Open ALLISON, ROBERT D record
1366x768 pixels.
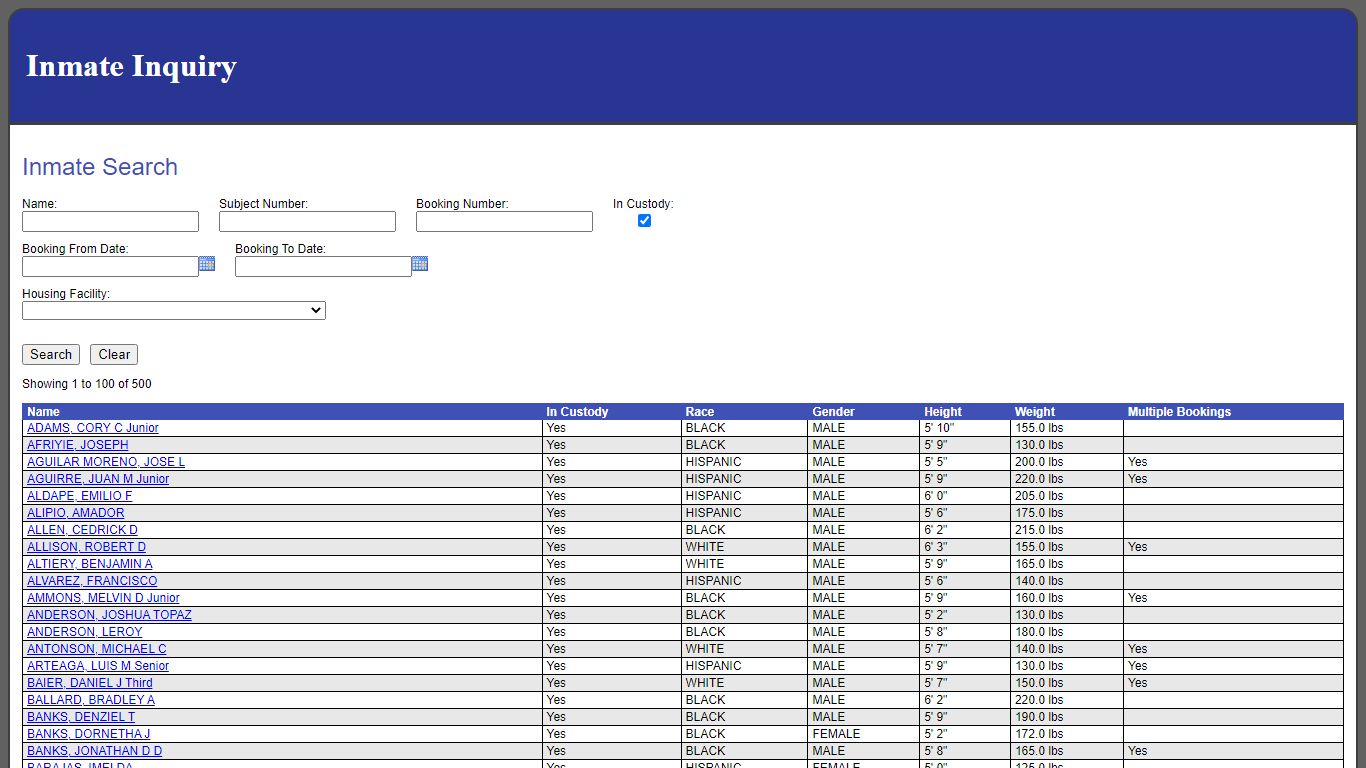coord(87,547)
